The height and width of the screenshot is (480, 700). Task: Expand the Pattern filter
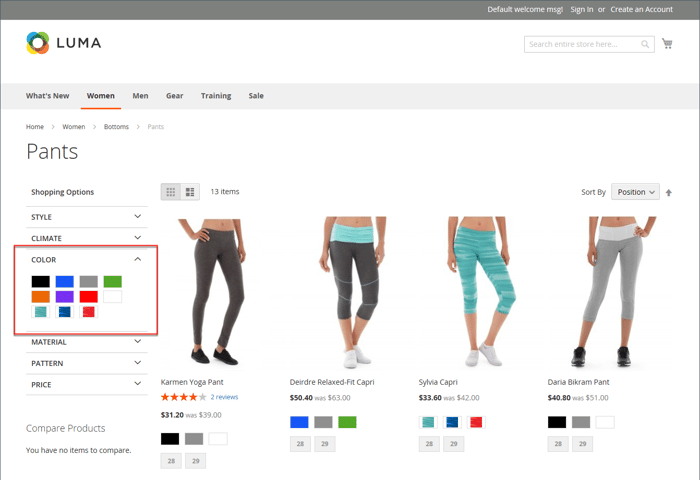(87, 363)
